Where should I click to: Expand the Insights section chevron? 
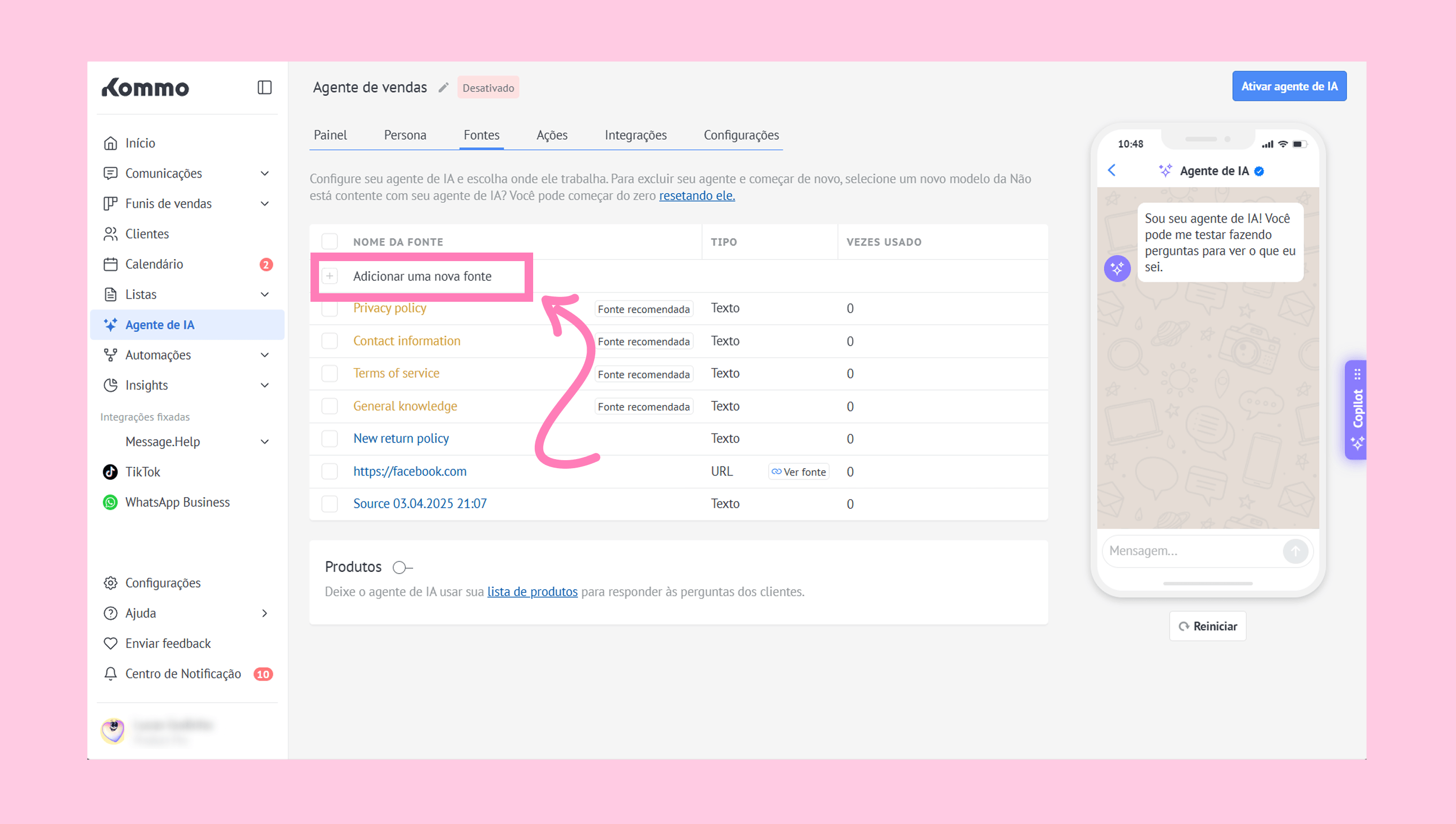264,385
